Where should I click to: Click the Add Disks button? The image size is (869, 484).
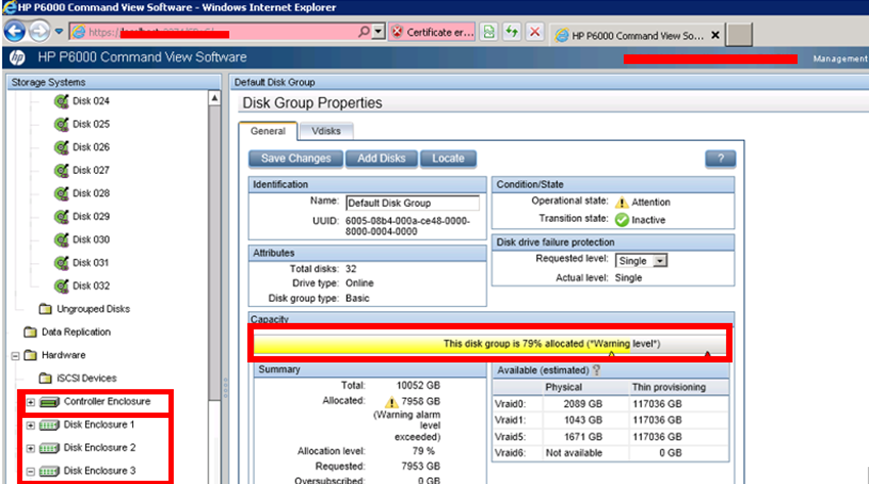381,159
